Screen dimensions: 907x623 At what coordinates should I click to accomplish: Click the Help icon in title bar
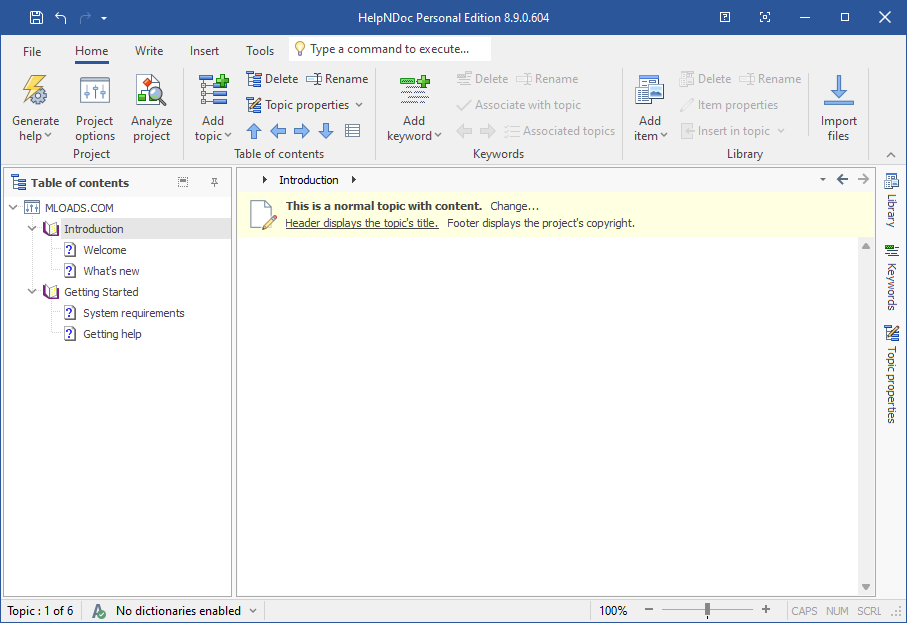[x=725, y=17]
